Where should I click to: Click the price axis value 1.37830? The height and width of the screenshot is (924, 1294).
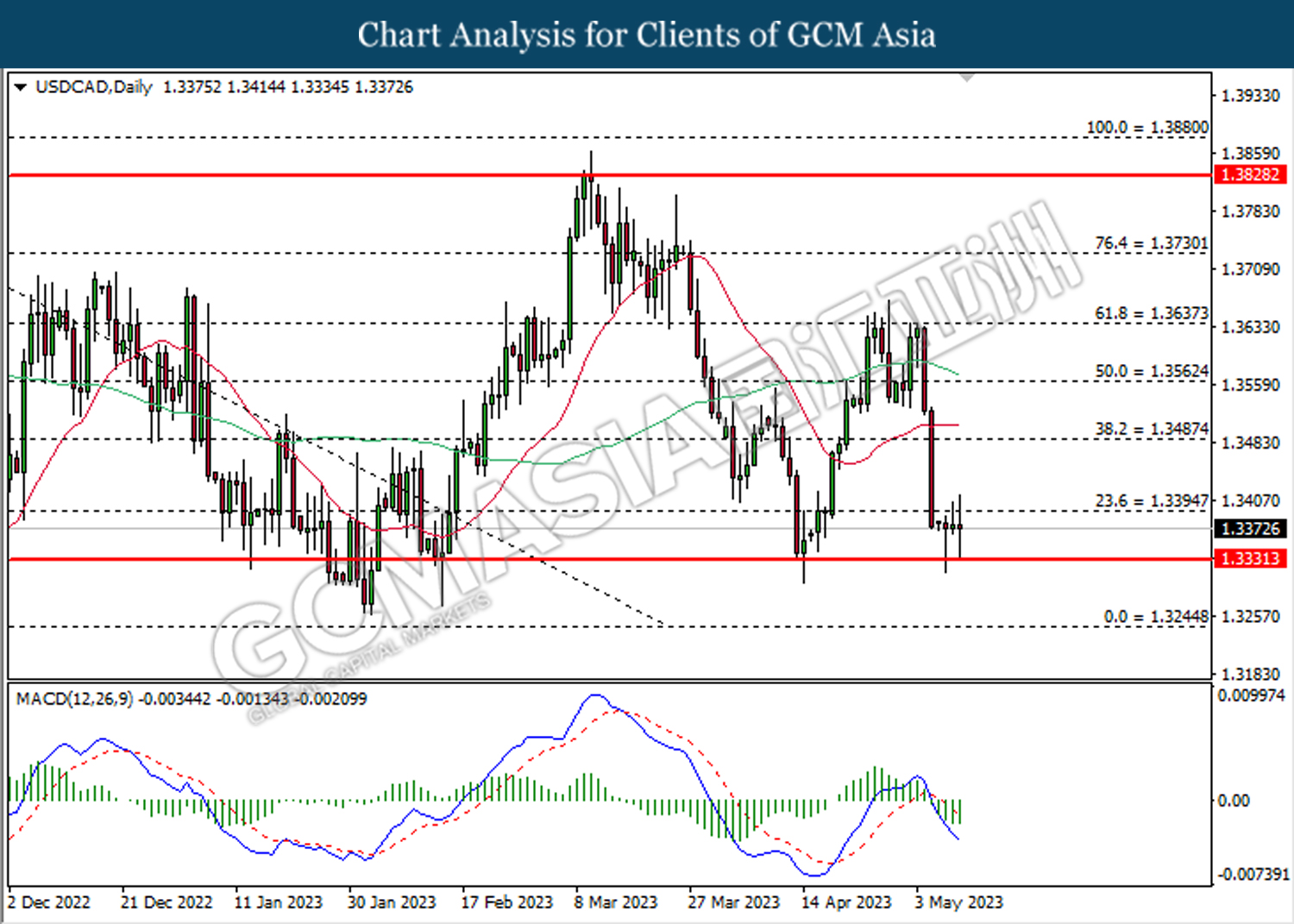click(x=1251, y=211)
